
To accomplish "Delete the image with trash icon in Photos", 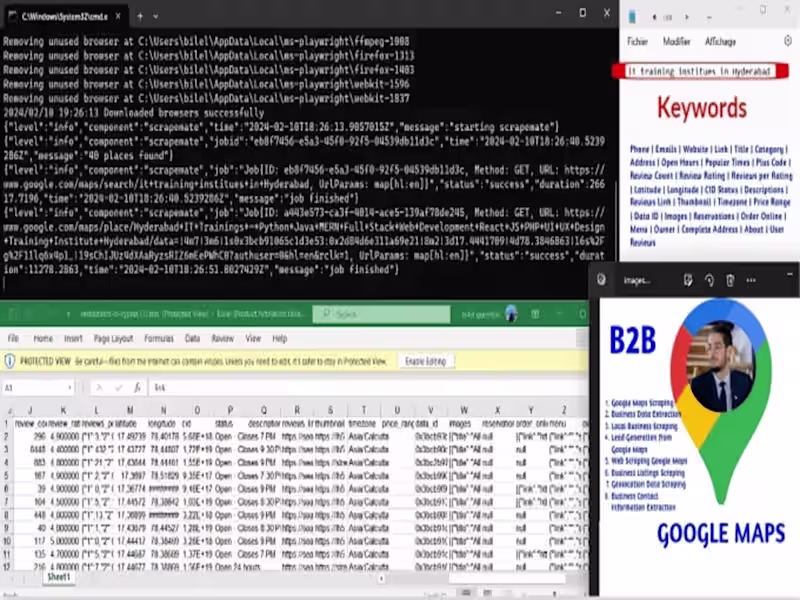I will [730, 280].
